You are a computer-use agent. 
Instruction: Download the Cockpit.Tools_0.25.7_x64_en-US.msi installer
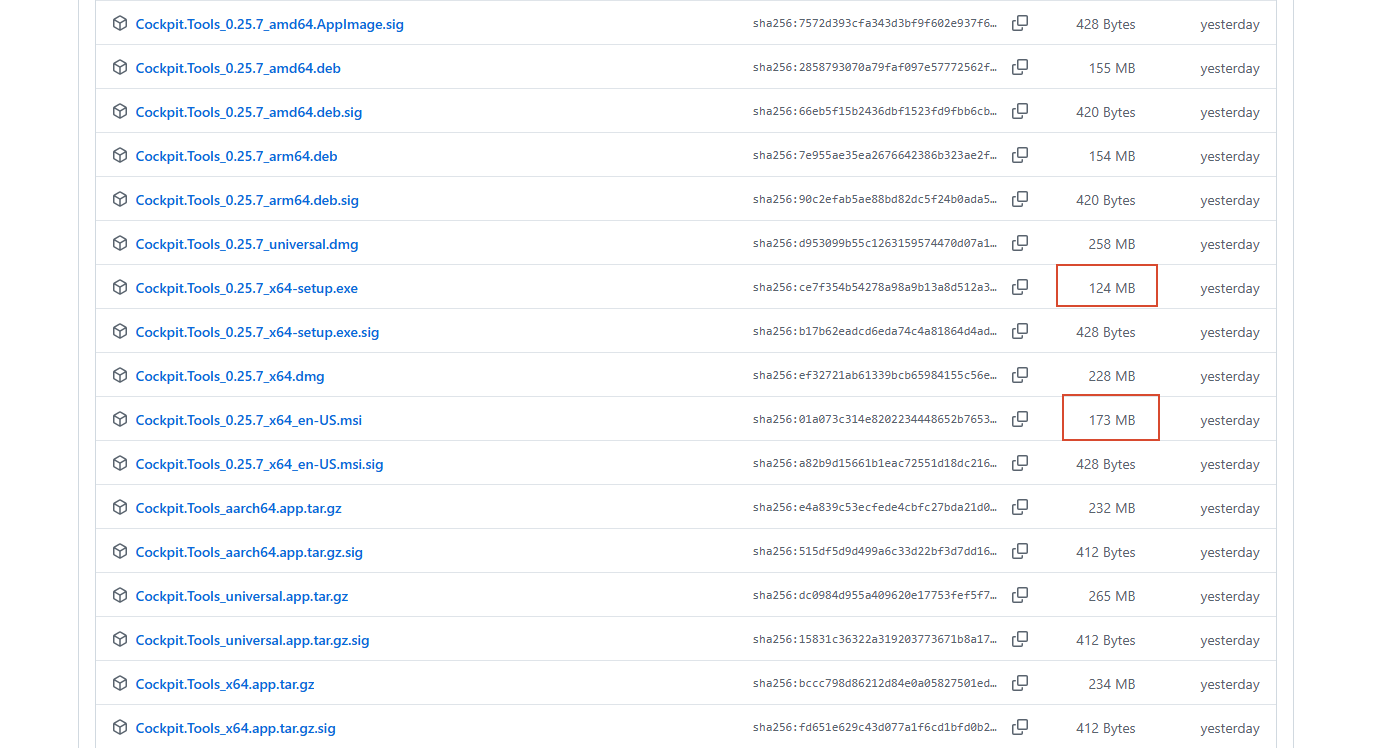[x=249, y=420]
